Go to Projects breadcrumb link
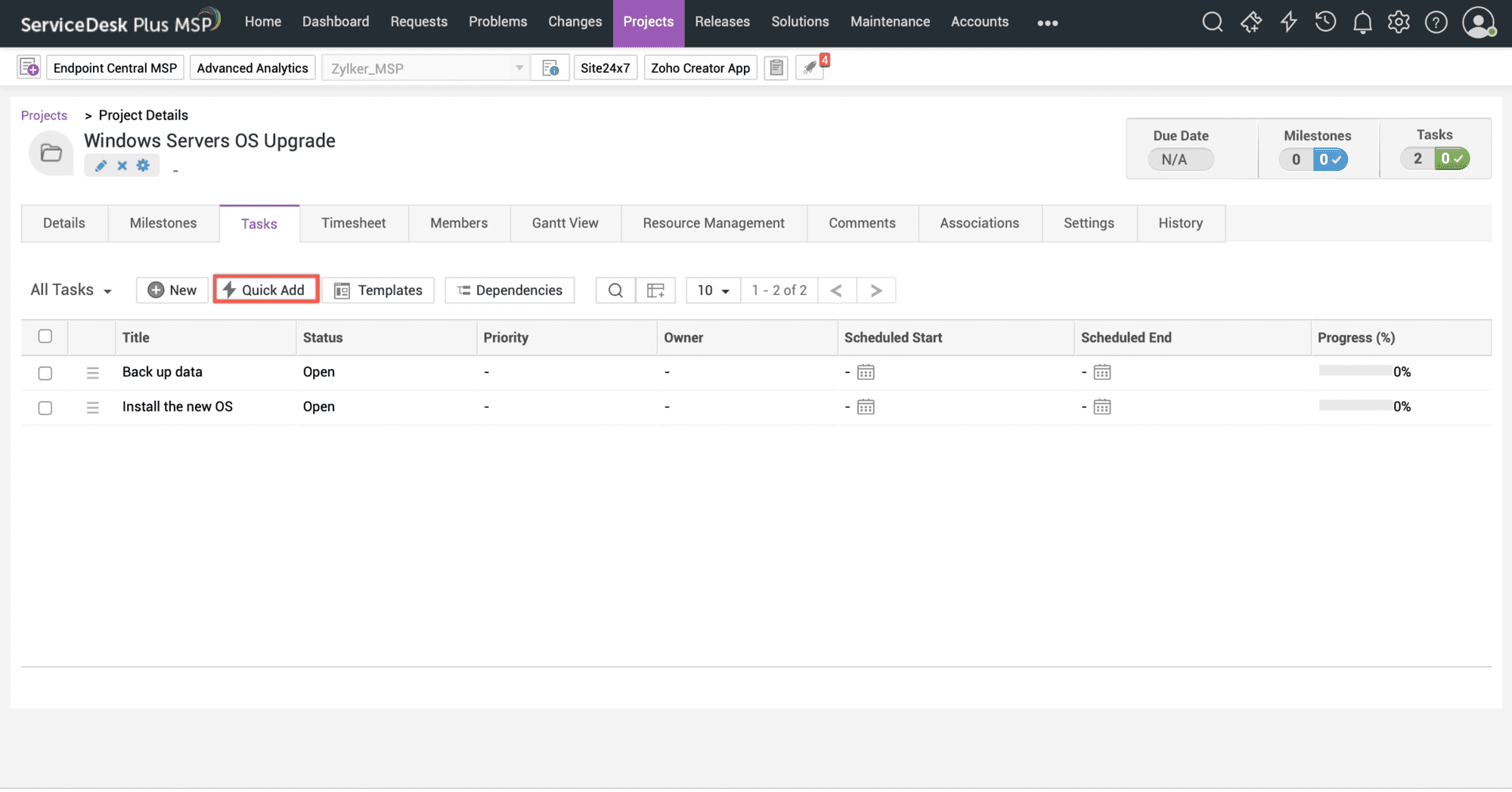 tap(44, 115)
